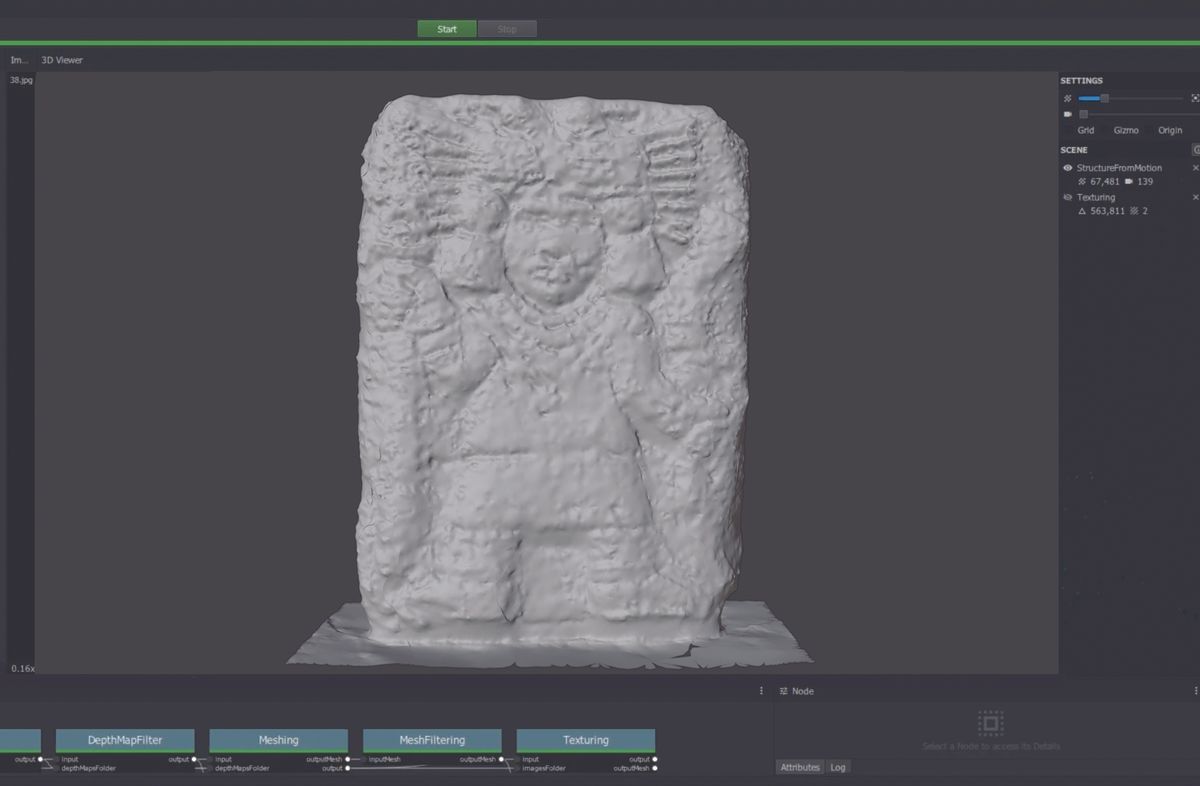Remove the StructureFromMotion media with its X
The width and height of the screenshot is (1200, 786).
point(1196,167)
